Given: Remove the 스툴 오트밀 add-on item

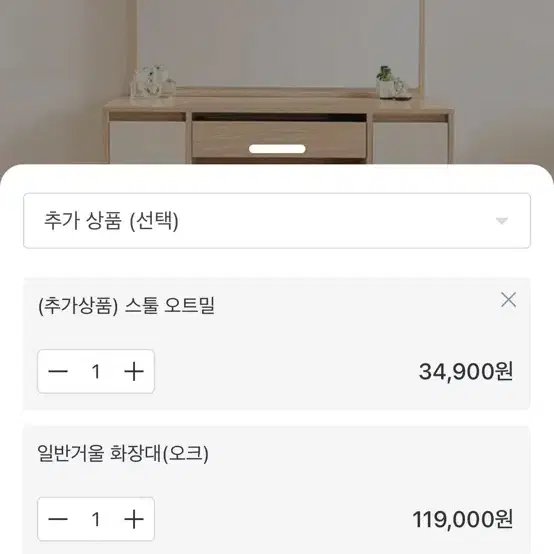Looking at the screenshot, I should pyautogui.click(x=508, y=300).
